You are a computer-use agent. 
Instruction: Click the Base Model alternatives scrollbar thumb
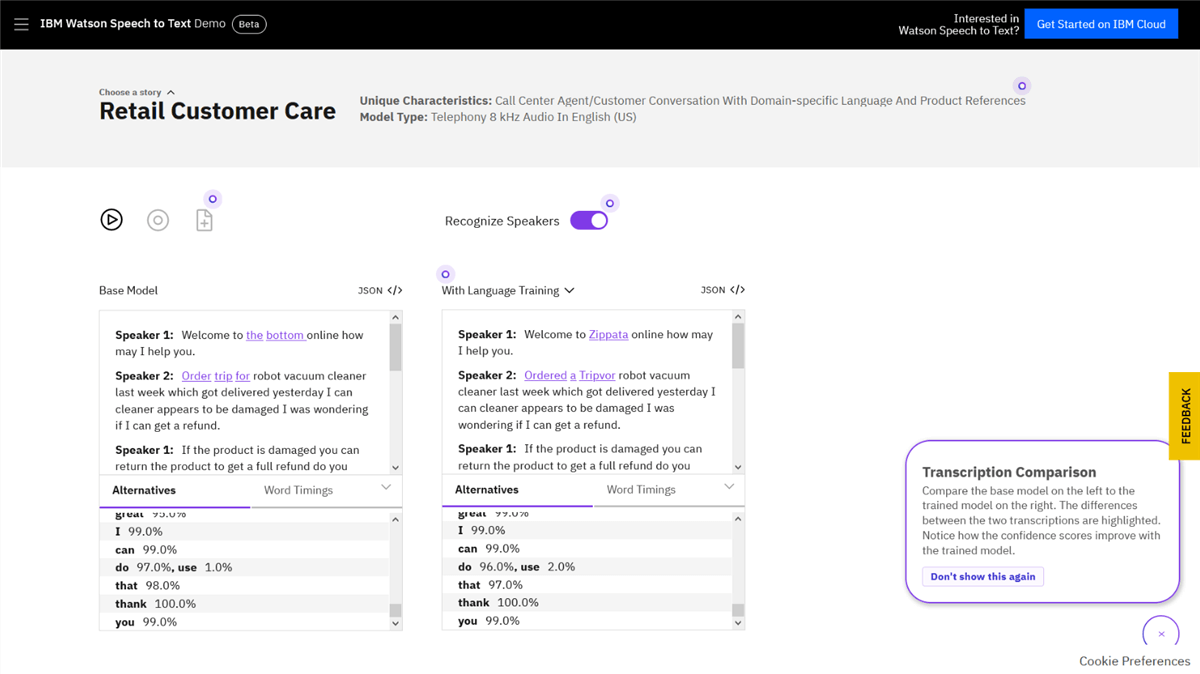(x=395, y=609)
